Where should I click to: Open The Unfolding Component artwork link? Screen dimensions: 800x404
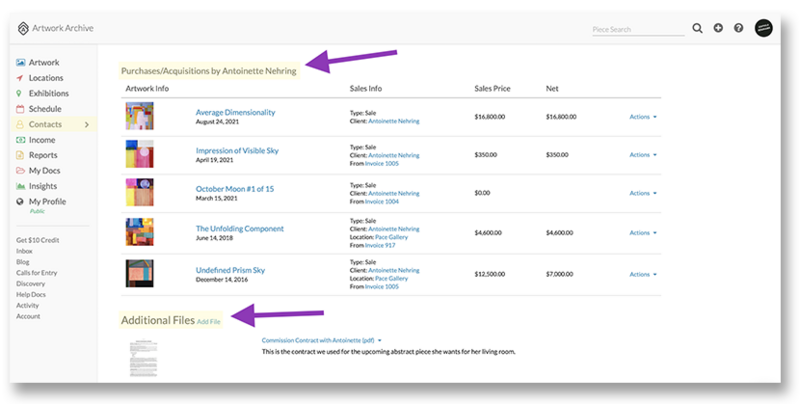tap(240, 229)
